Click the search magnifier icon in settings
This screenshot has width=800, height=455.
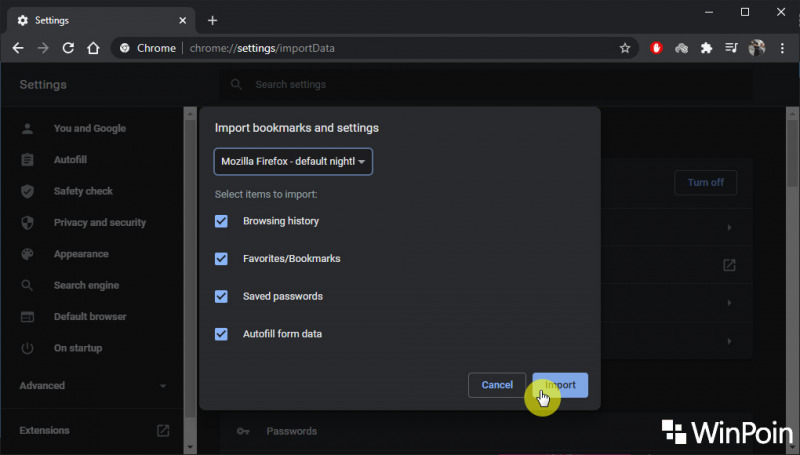point(236,84)
